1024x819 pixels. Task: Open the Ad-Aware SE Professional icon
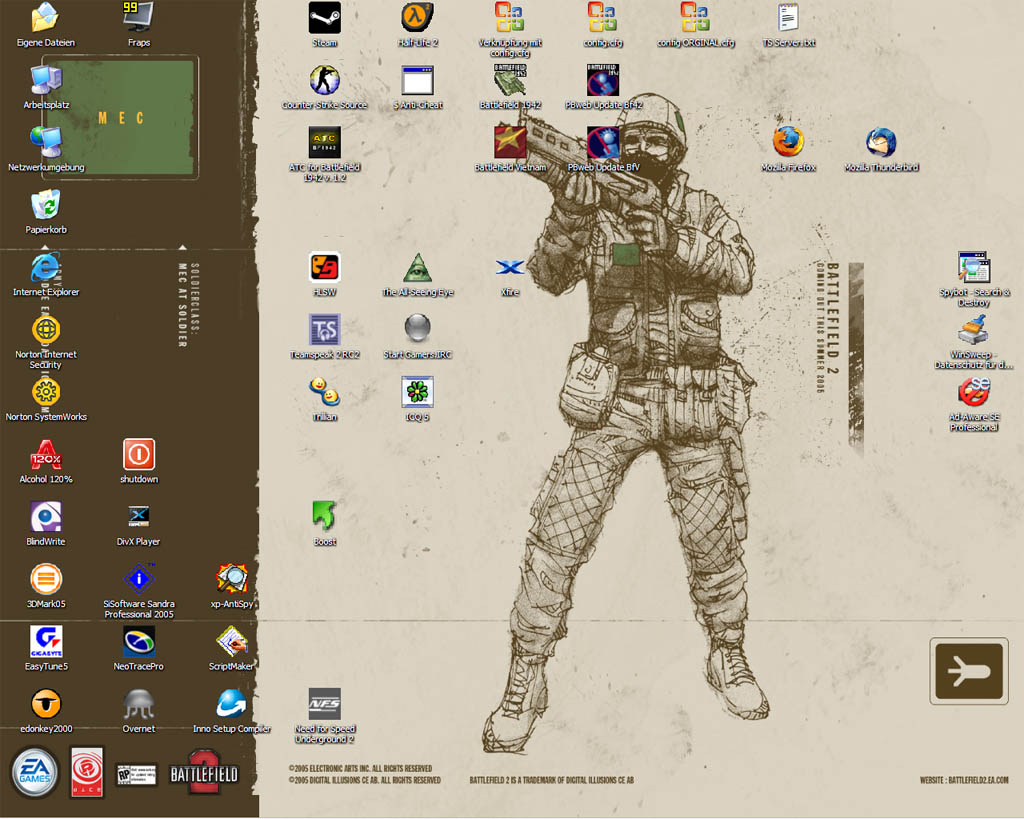[974, 392]
